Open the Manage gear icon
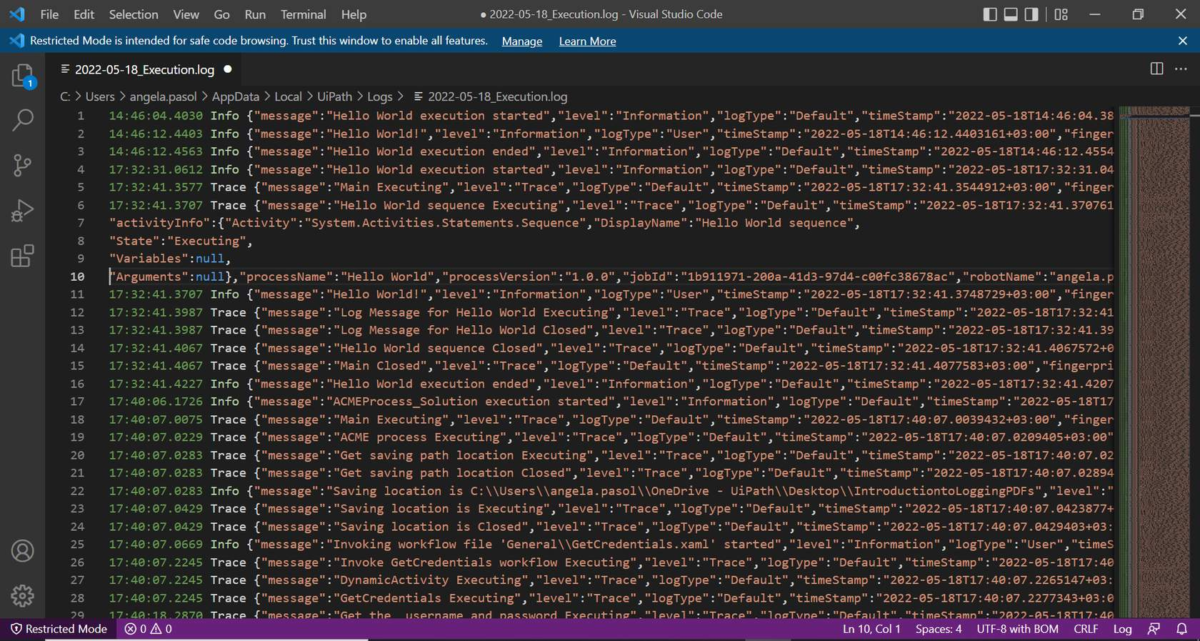The height and width of the screenshot is (641, 1200). 22,596
